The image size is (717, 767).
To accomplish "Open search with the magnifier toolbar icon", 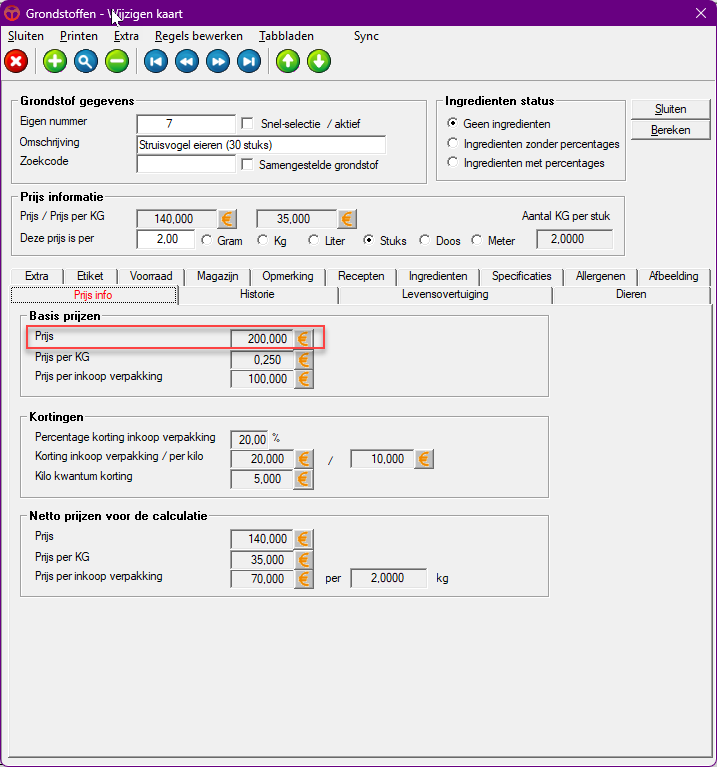I will pos(86,61).
